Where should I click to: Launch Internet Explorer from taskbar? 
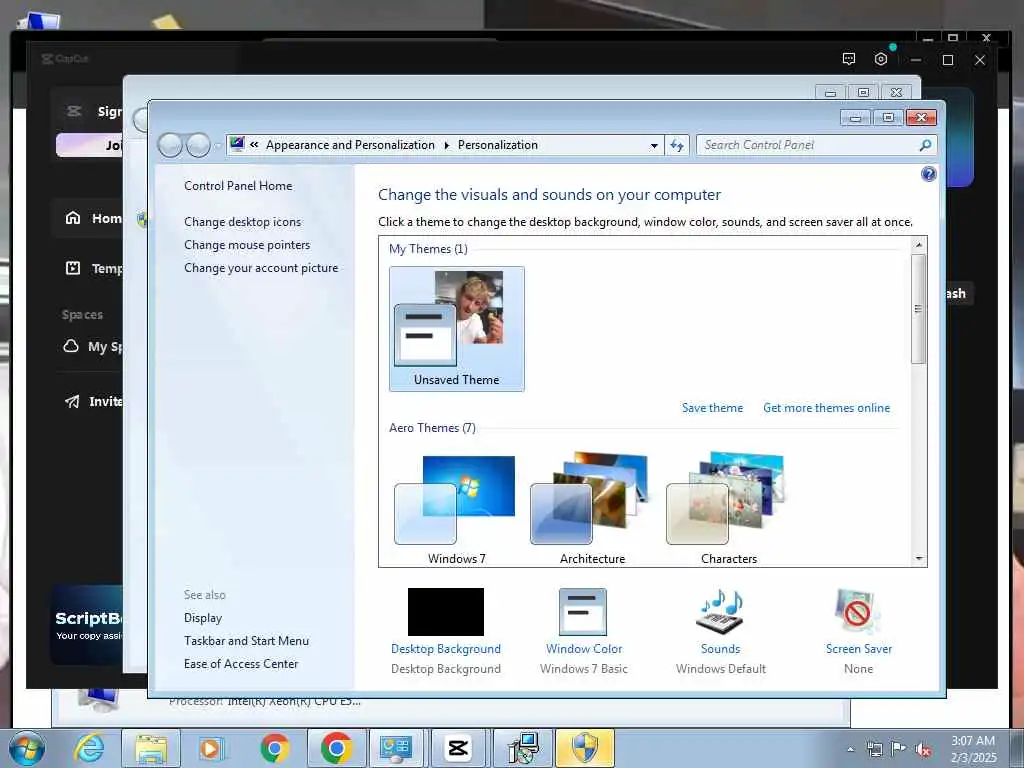point(89,748)
